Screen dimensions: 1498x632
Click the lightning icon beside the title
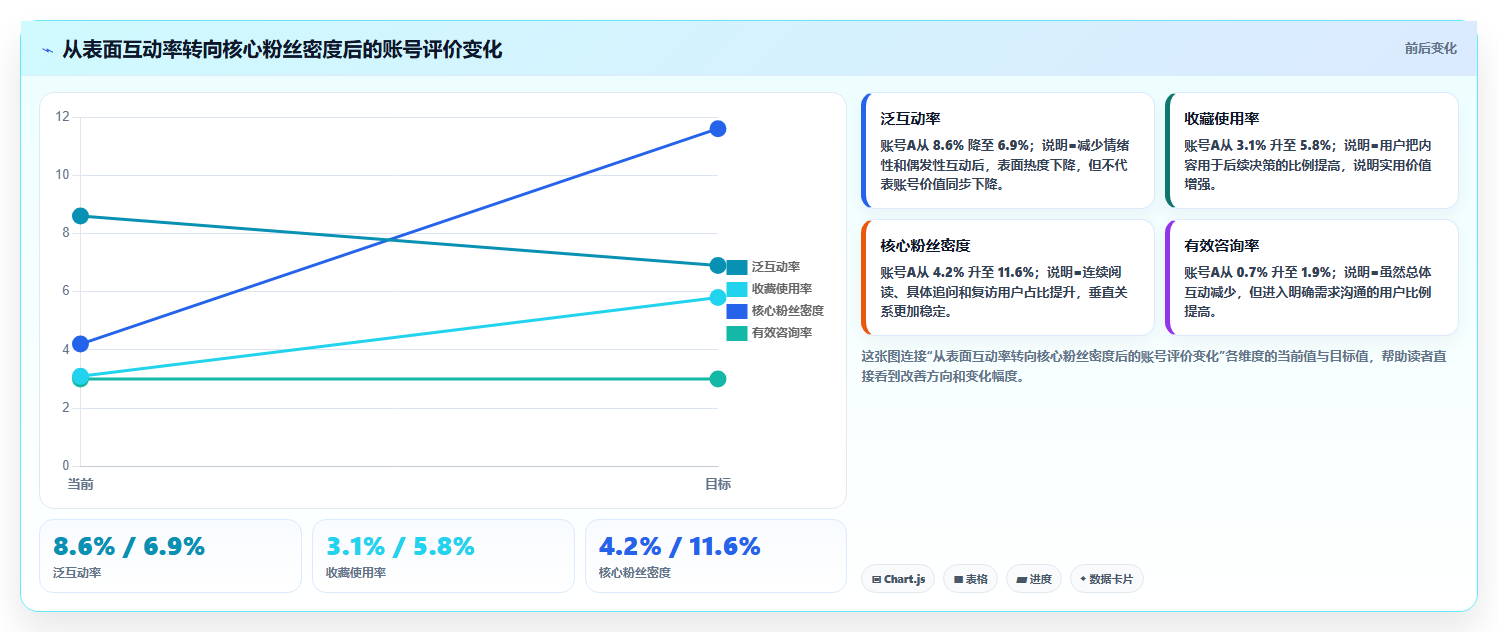coord(47,50)
